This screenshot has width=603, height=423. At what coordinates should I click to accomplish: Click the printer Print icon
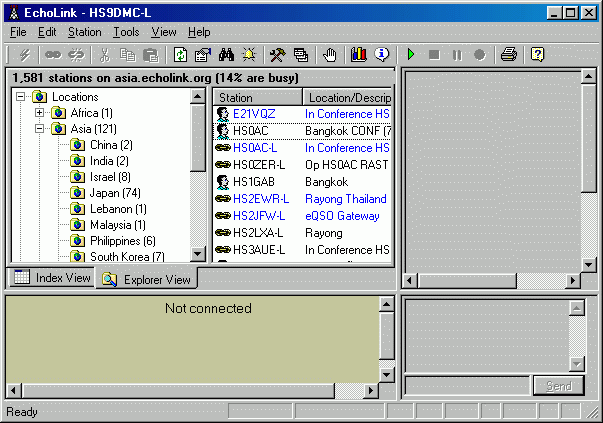tap(509, 55)
